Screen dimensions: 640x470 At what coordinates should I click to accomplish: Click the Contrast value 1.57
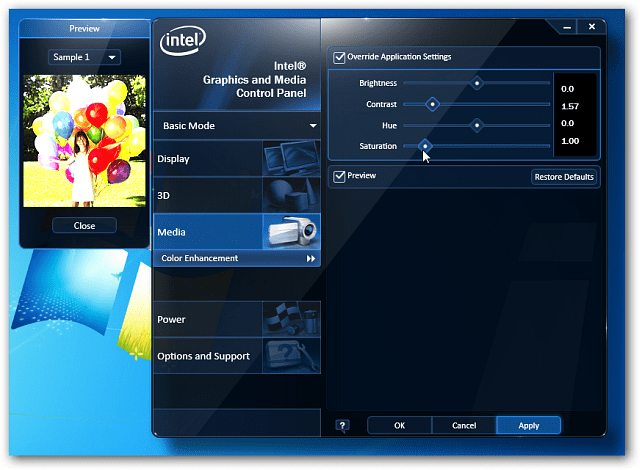coord(570,106)
